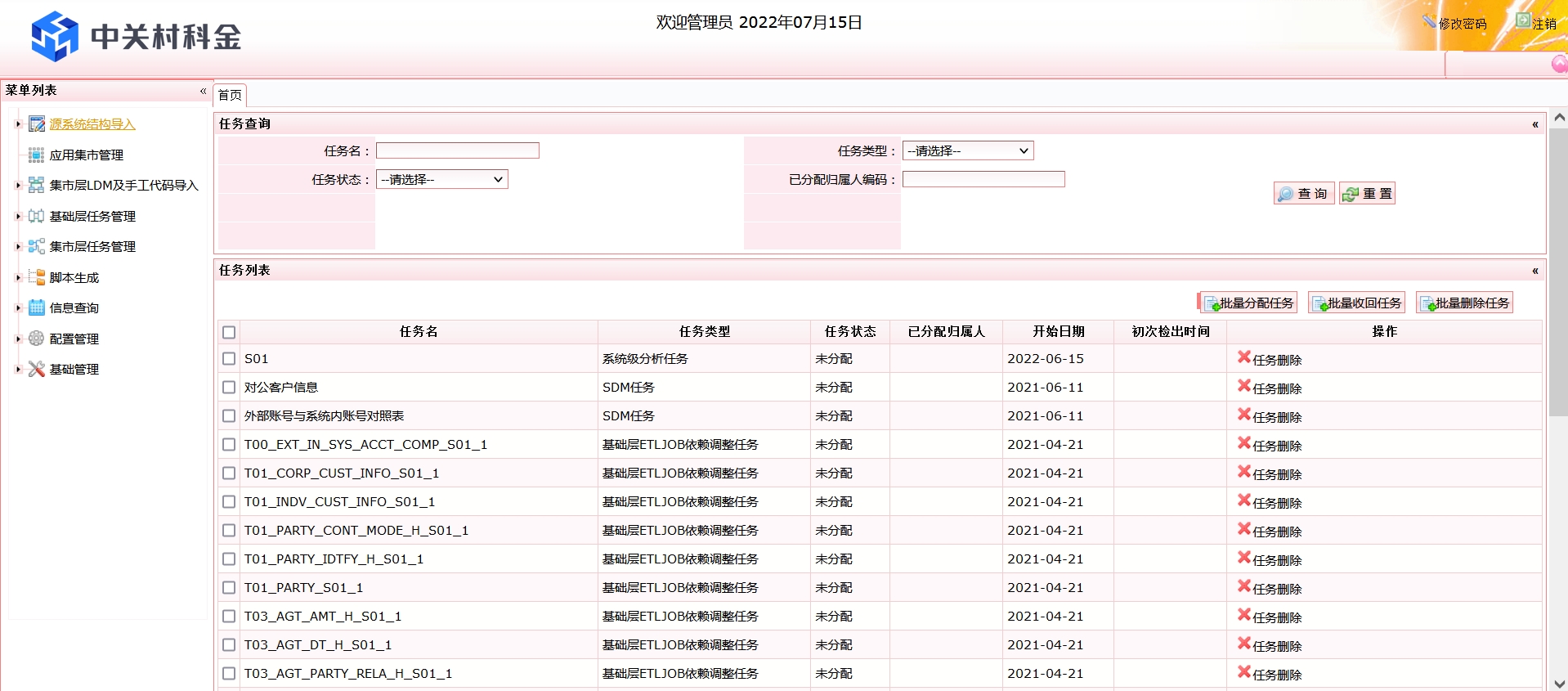Click the 中关村科金 cube logo

(55, 36)
